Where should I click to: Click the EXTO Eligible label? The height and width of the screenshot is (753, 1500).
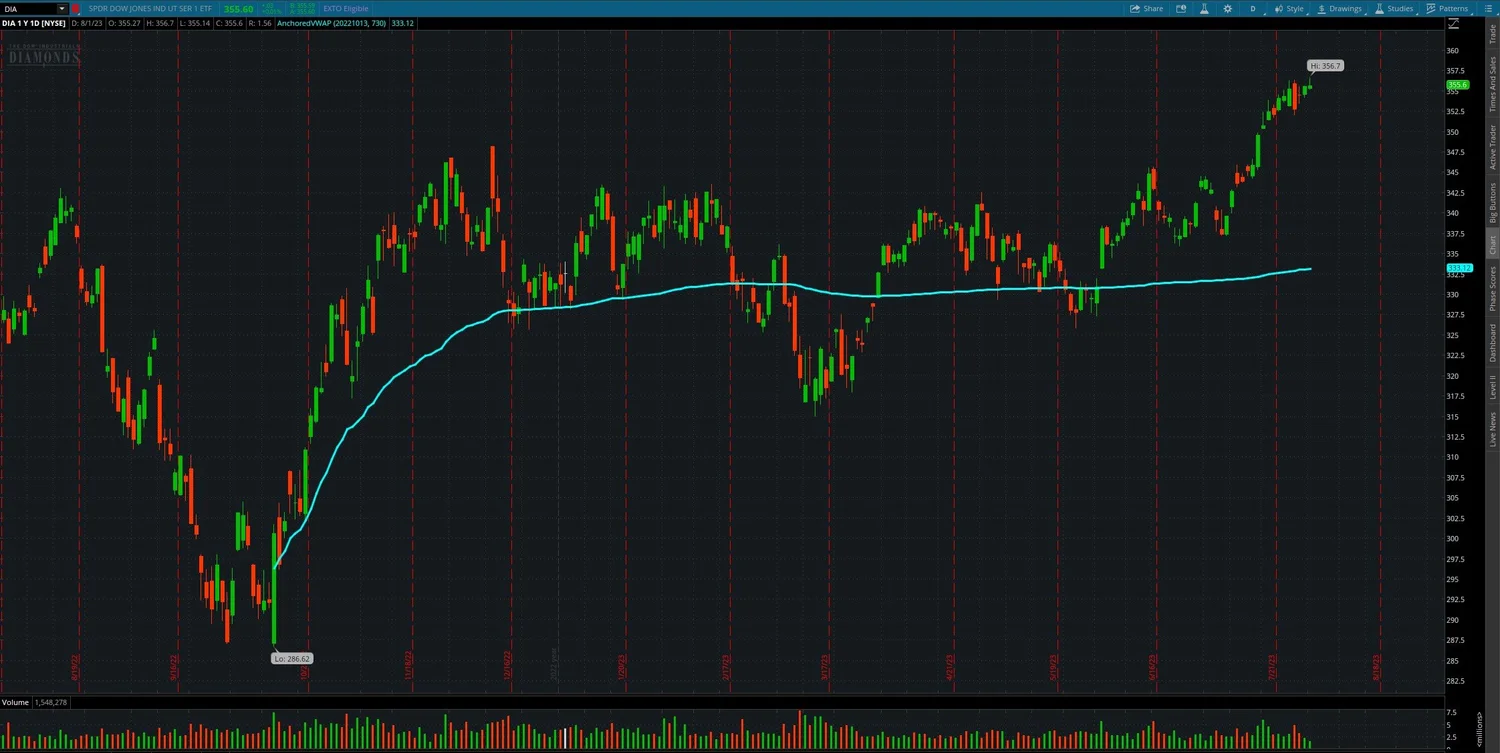(346, 9)
